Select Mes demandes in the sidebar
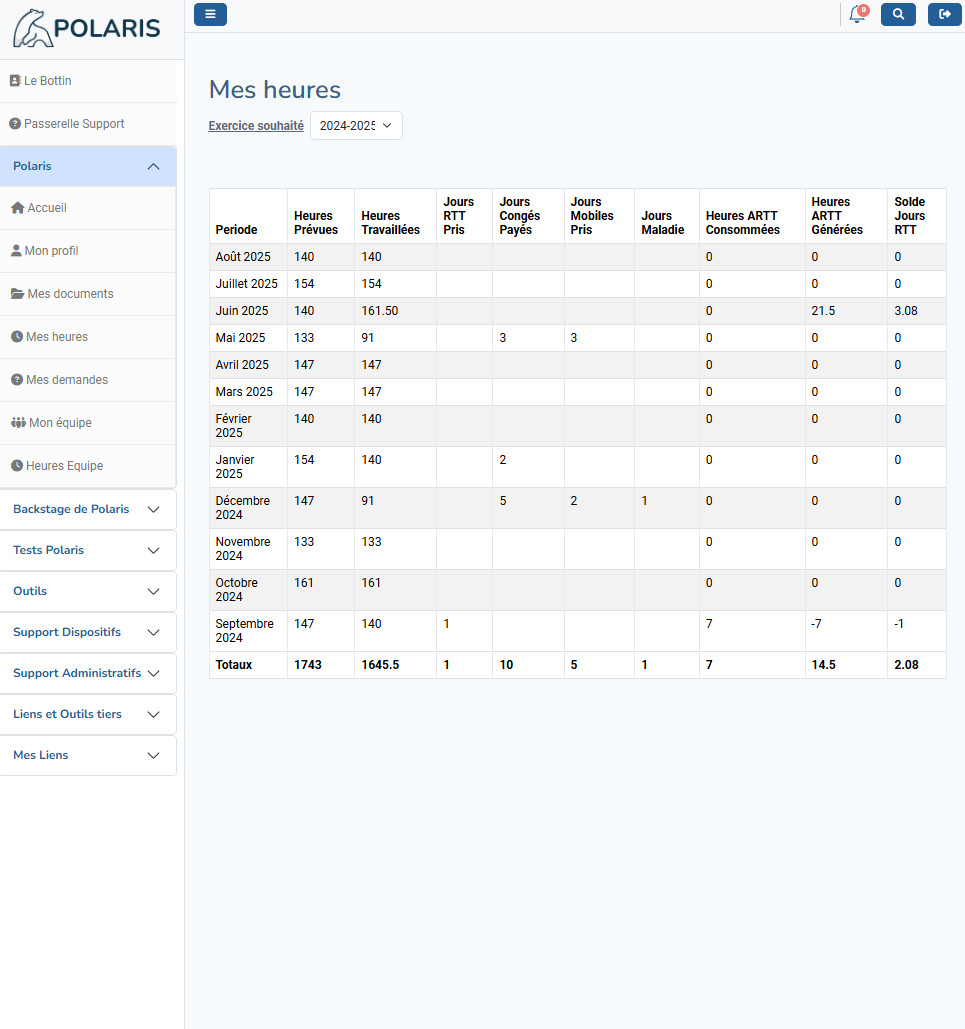Screen dimensions: 965x1029 pos(67,380)
